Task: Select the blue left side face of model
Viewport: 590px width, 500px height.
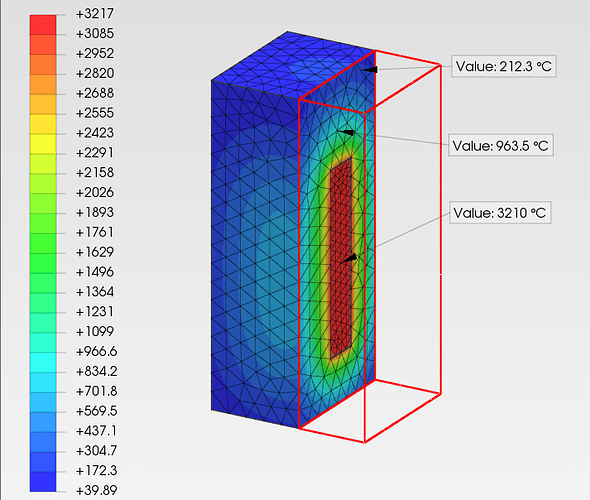Action: (255, 252)
